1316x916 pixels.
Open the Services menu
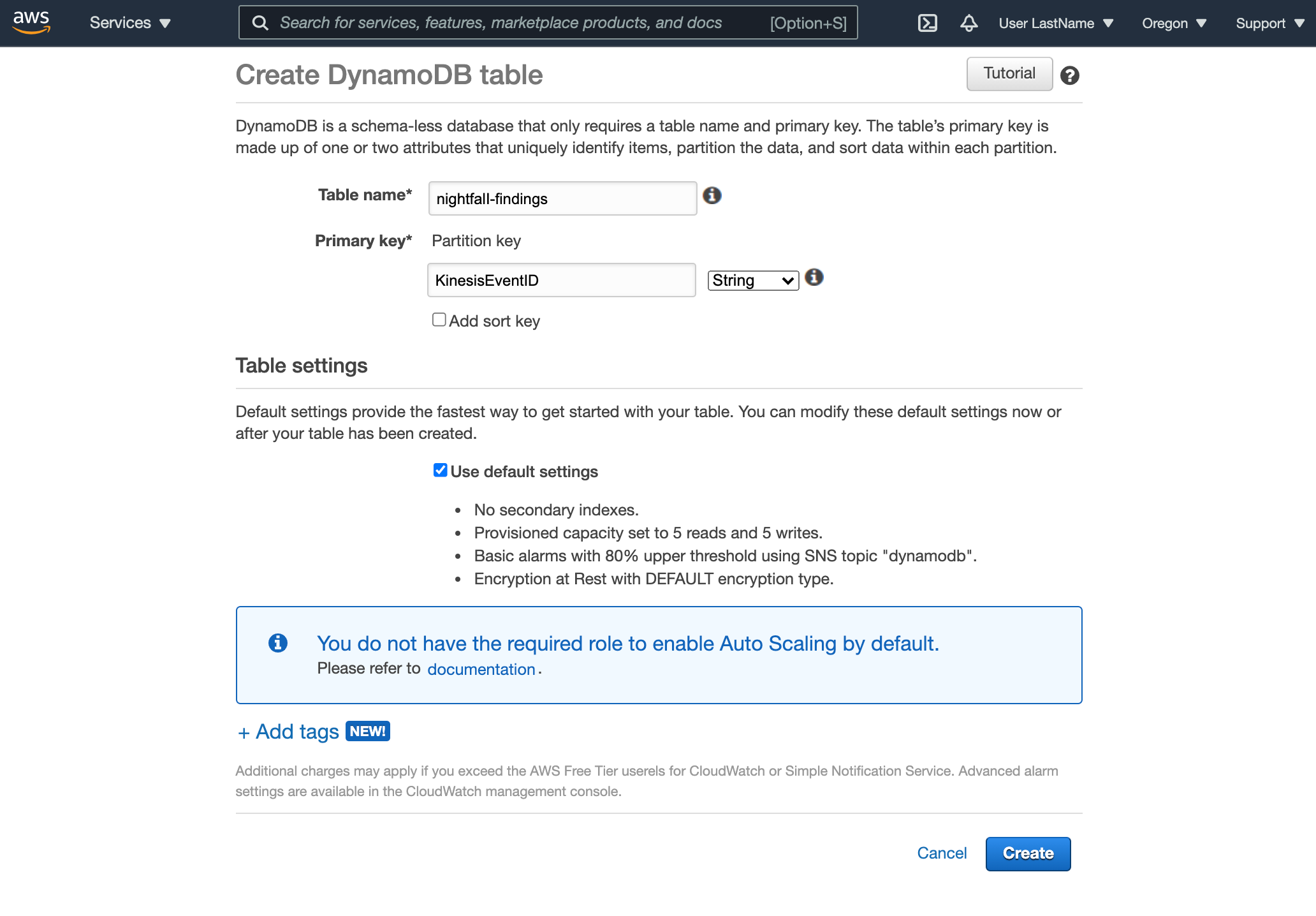click(x=130, y=23)
